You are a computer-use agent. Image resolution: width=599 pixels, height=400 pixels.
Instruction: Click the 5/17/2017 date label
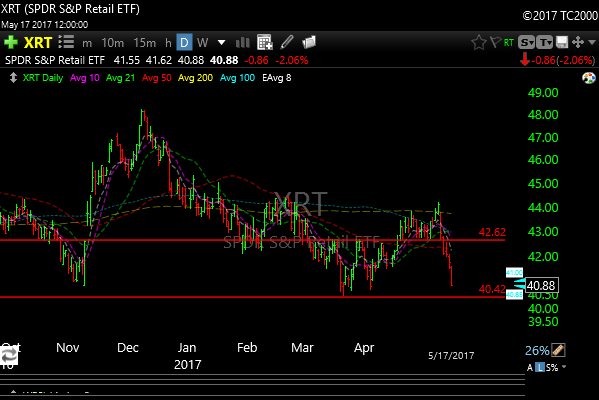451,356
